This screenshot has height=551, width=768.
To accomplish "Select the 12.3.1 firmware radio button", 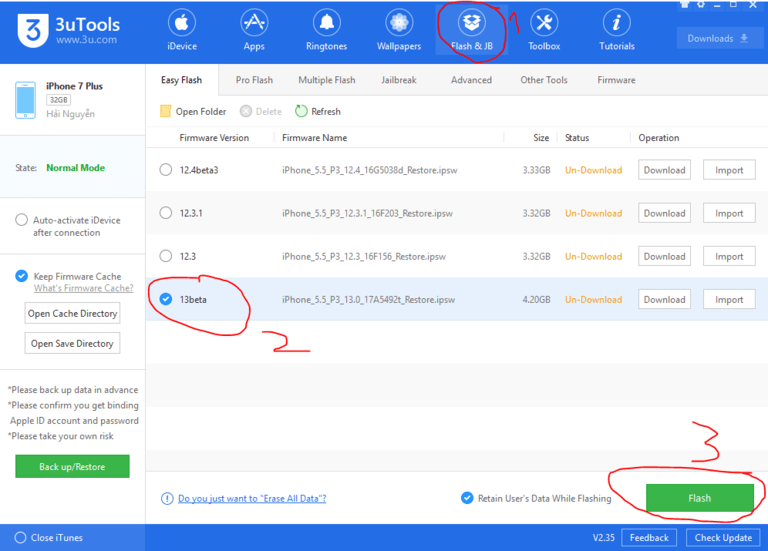I will 166,213.
